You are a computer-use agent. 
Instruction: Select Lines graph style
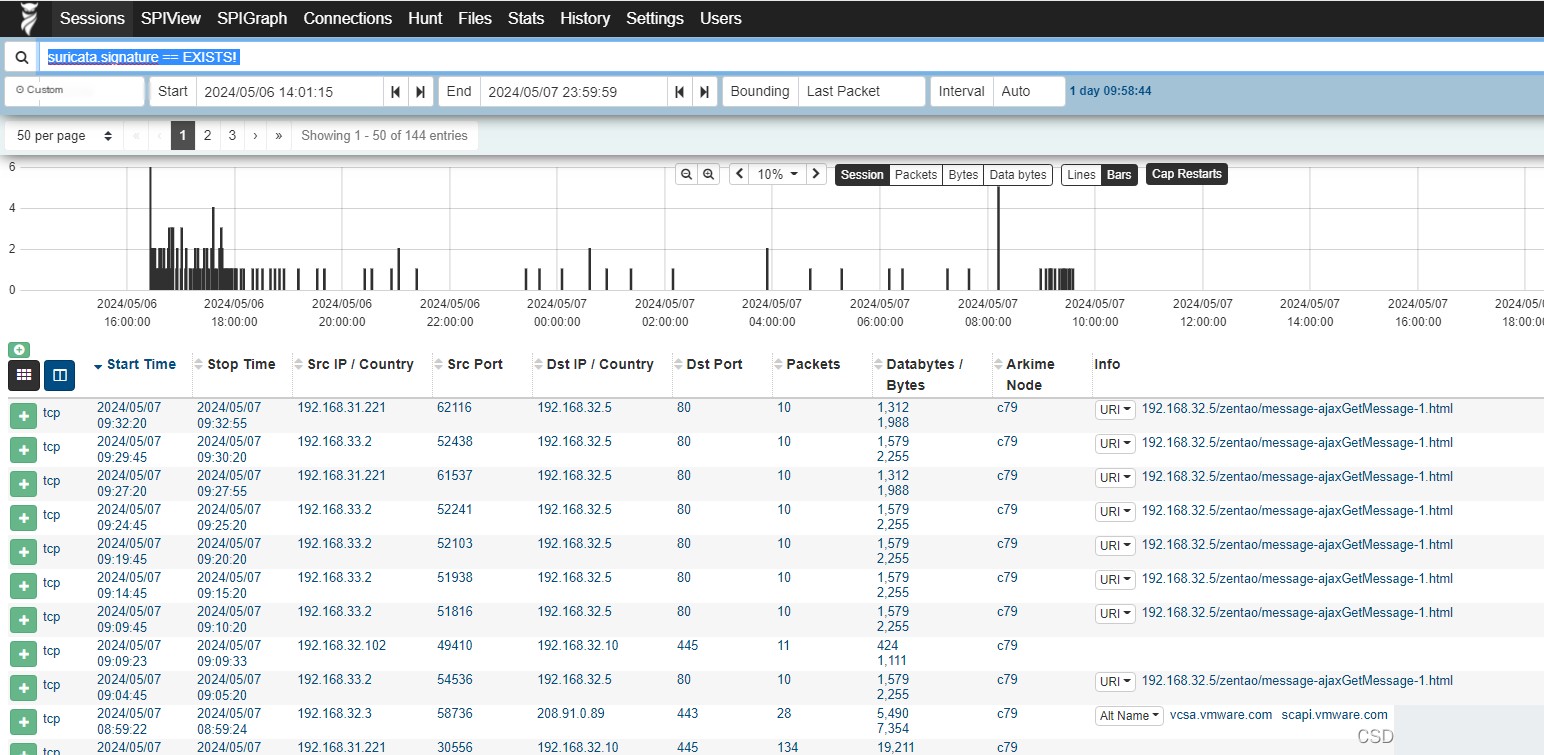point(1081,175)
